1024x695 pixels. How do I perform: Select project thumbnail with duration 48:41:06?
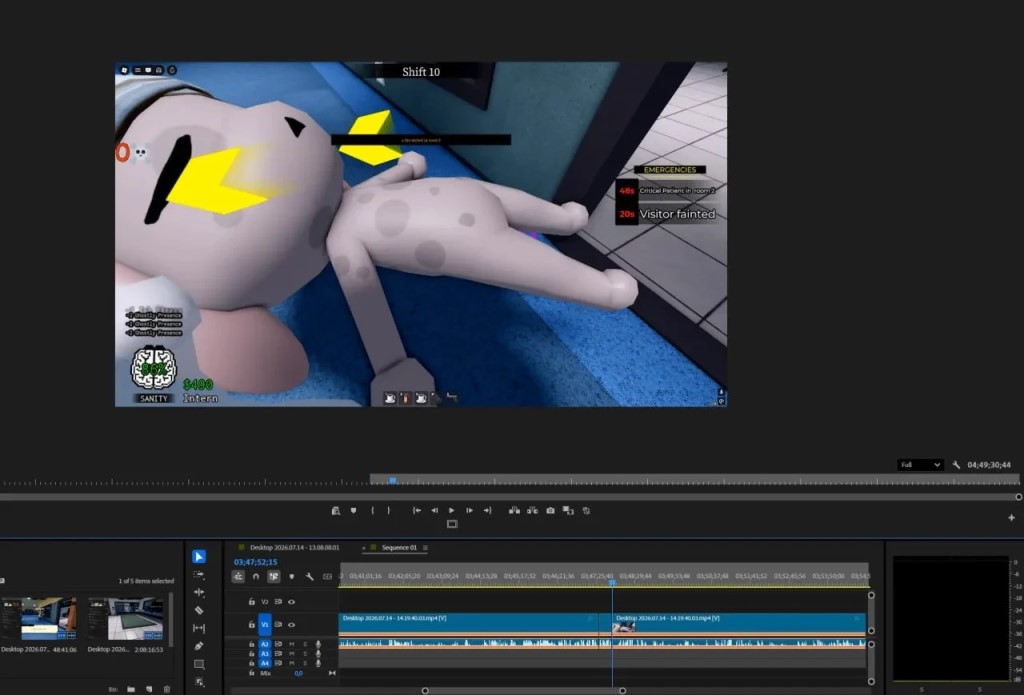click(39, 619)
